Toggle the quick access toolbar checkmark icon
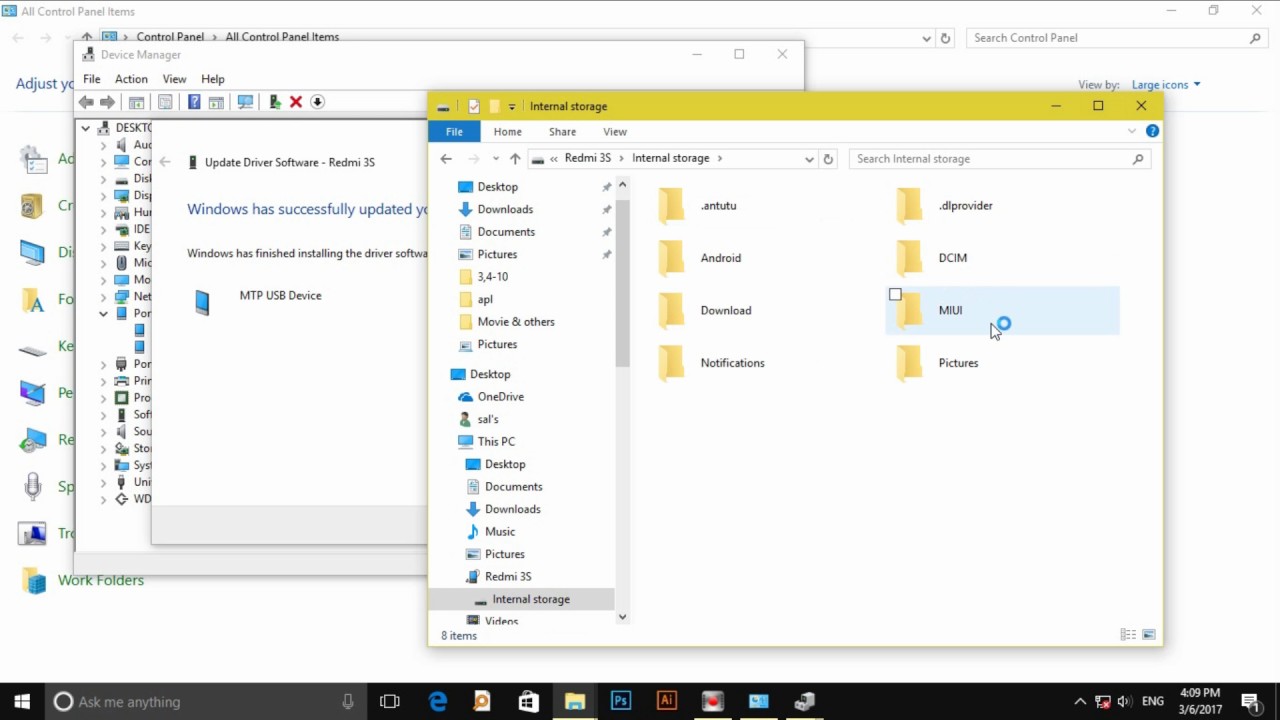The width and height of the screenshot is (1280, 720). 474,106
